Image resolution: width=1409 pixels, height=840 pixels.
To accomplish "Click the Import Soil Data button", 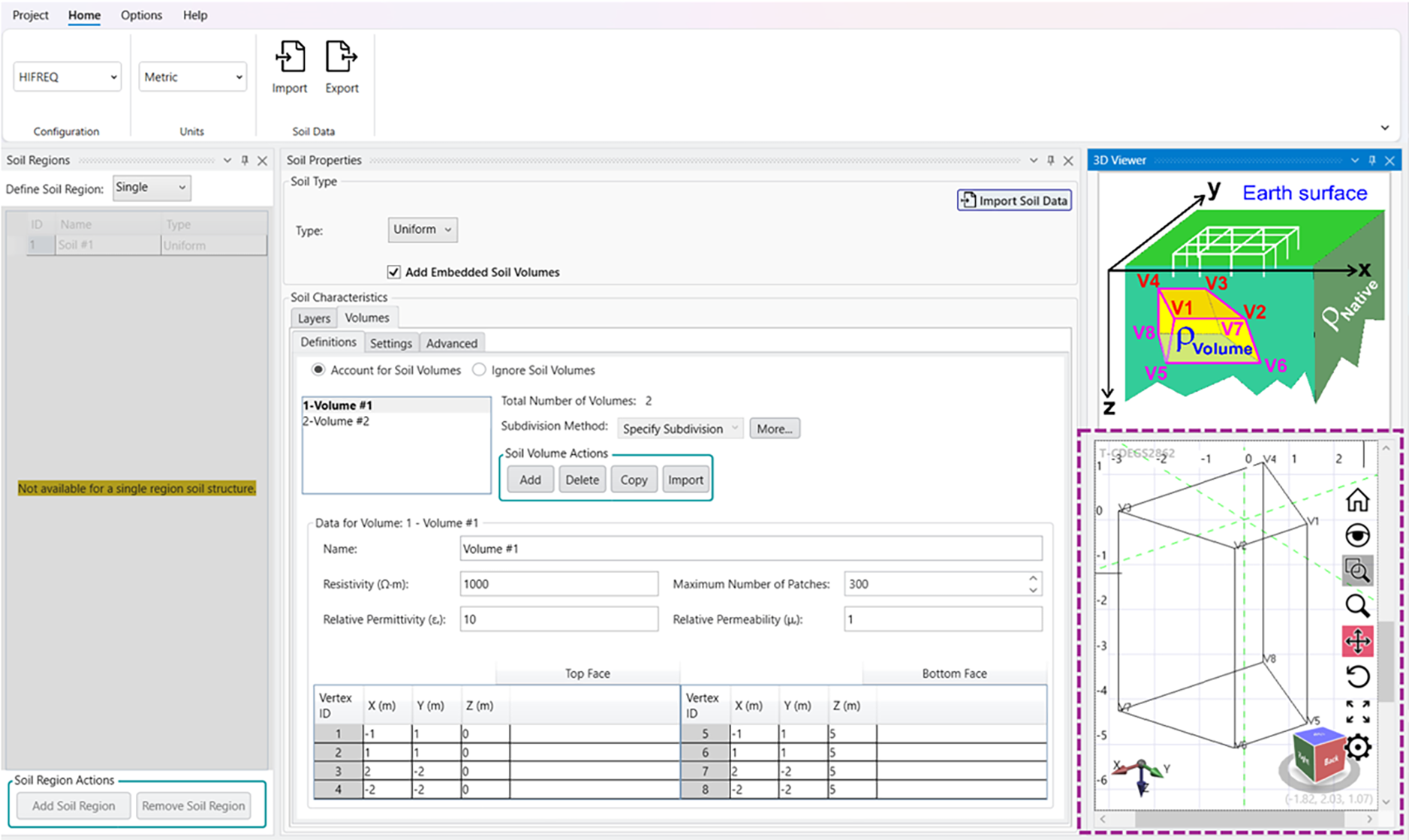I will [x=1014, y=200].
